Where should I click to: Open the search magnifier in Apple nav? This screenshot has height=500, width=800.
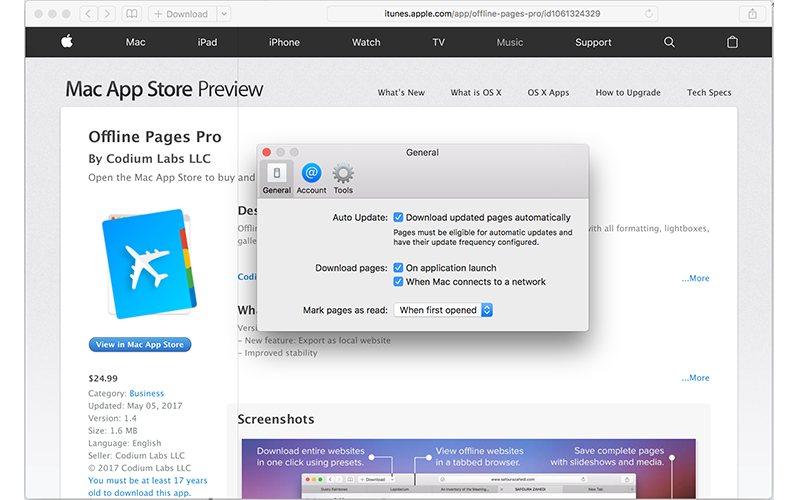pyautogui.click(x=669, y=42)
